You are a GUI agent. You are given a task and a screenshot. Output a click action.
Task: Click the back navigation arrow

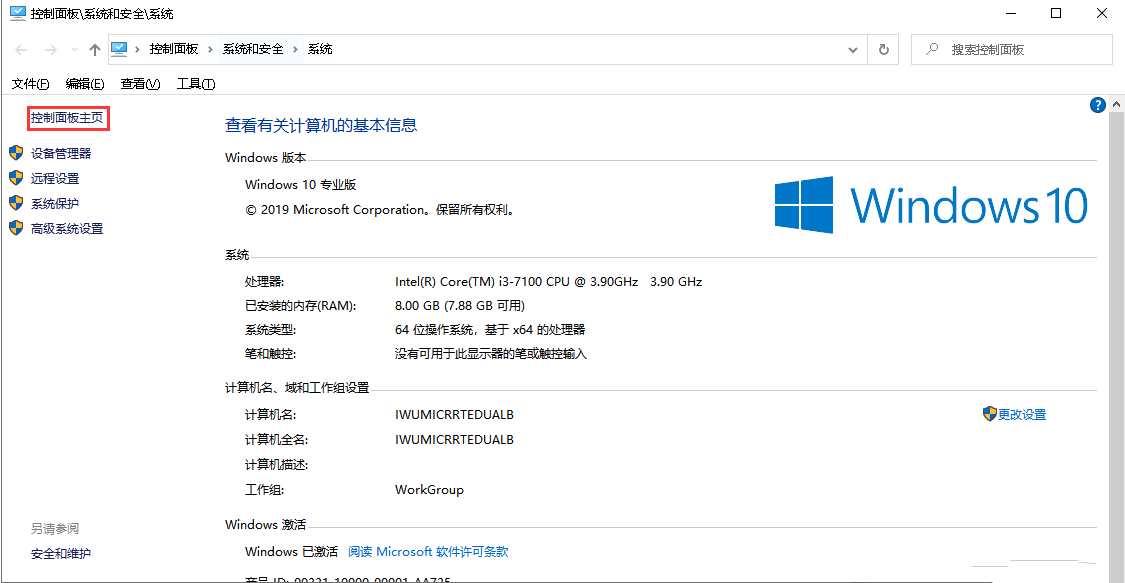(22, 49)
